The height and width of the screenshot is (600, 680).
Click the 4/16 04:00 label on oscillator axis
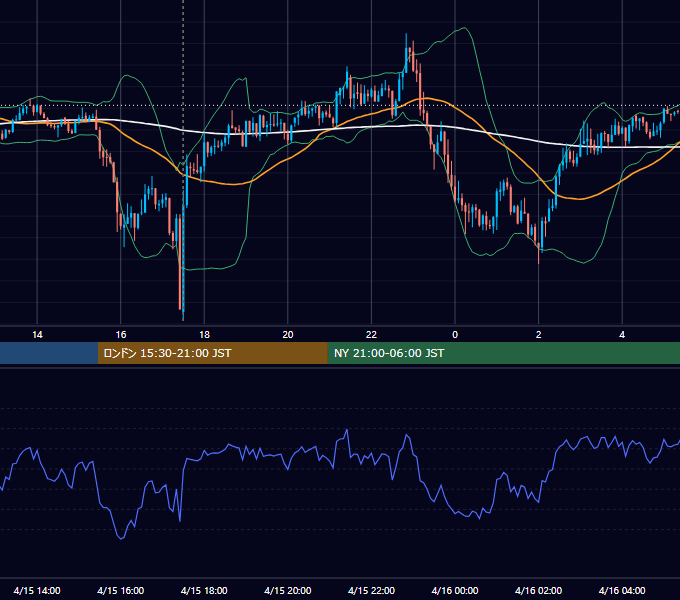[x=622, y=590]
